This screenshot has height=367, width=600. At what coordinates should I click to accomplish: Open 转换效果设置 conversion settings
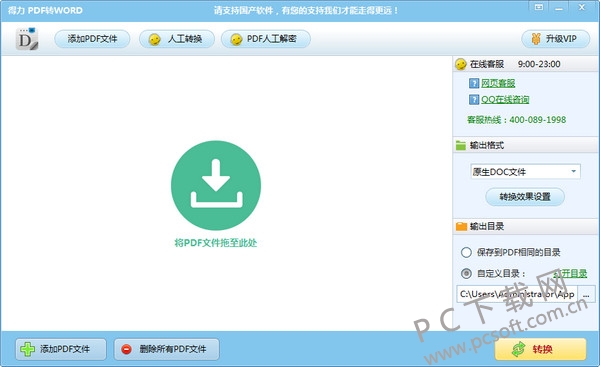click(525, 197)
